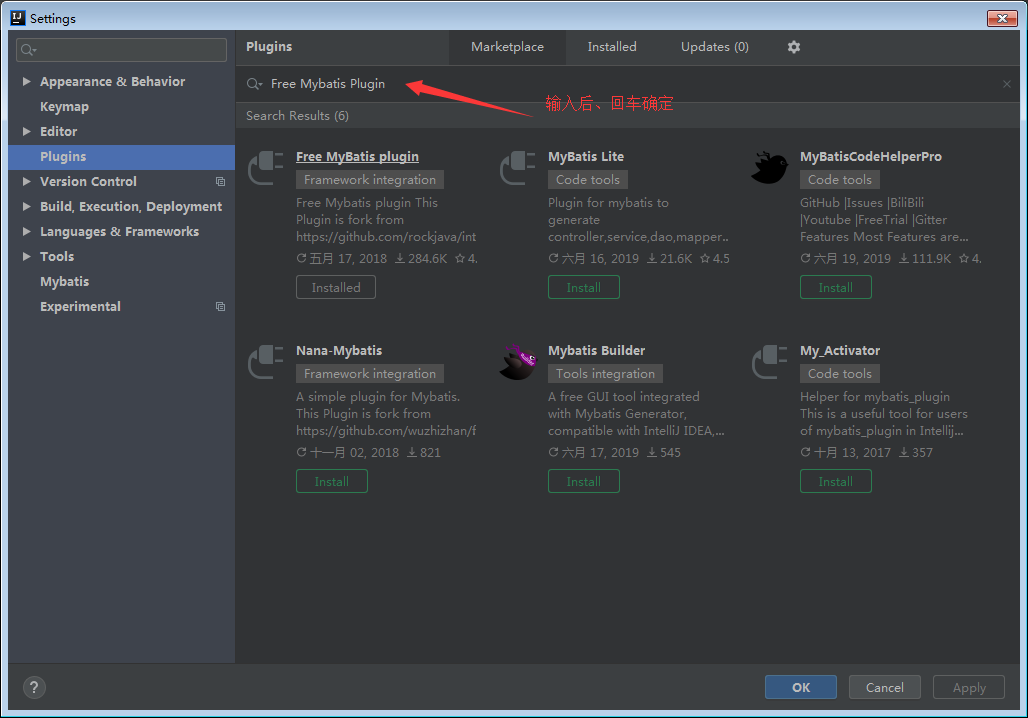Expand the Version Control node
Screen dimensions: 1028x718
[x=26, y=181]
